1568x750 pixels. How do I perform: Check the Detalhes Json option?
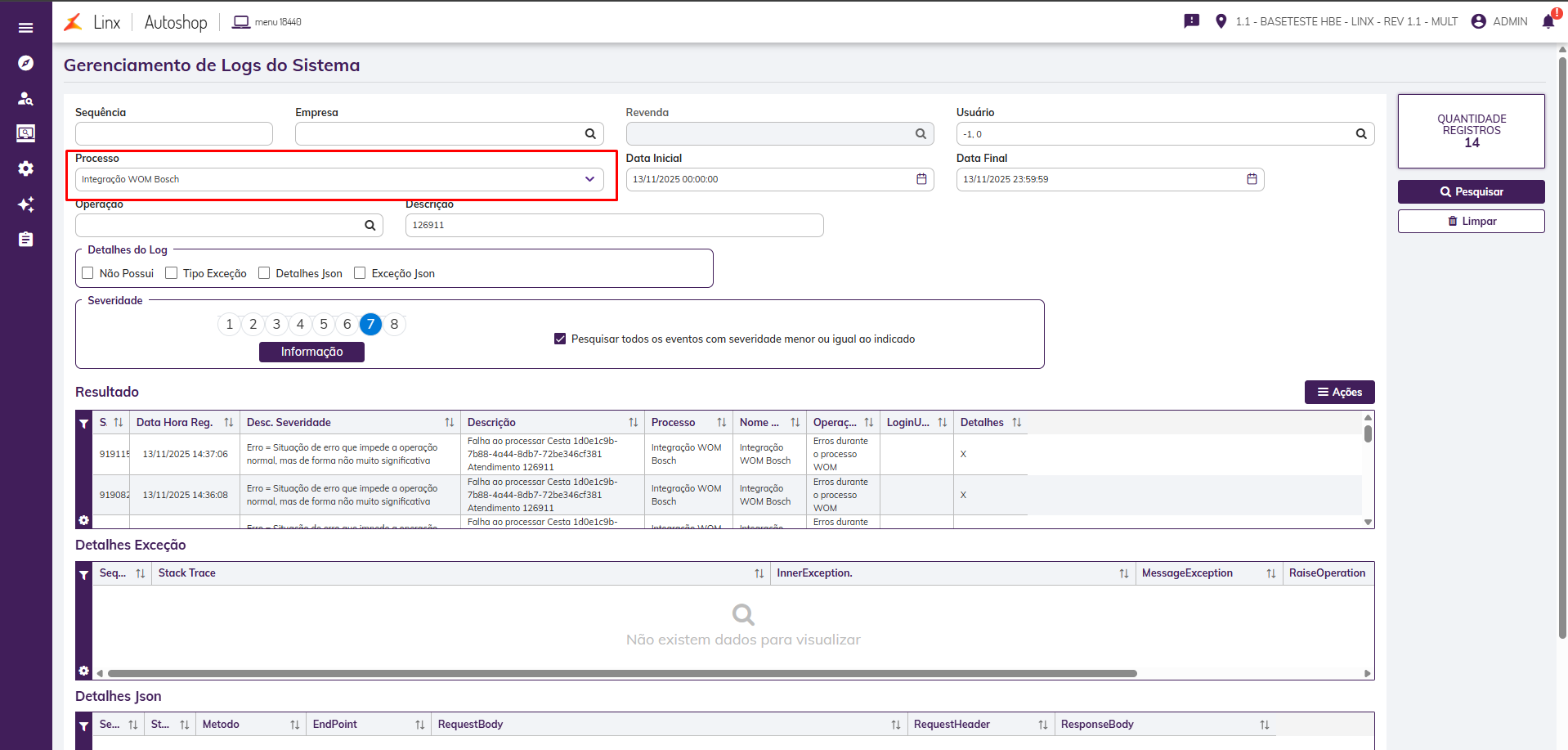pyautogui.click(x=264, y=273)
